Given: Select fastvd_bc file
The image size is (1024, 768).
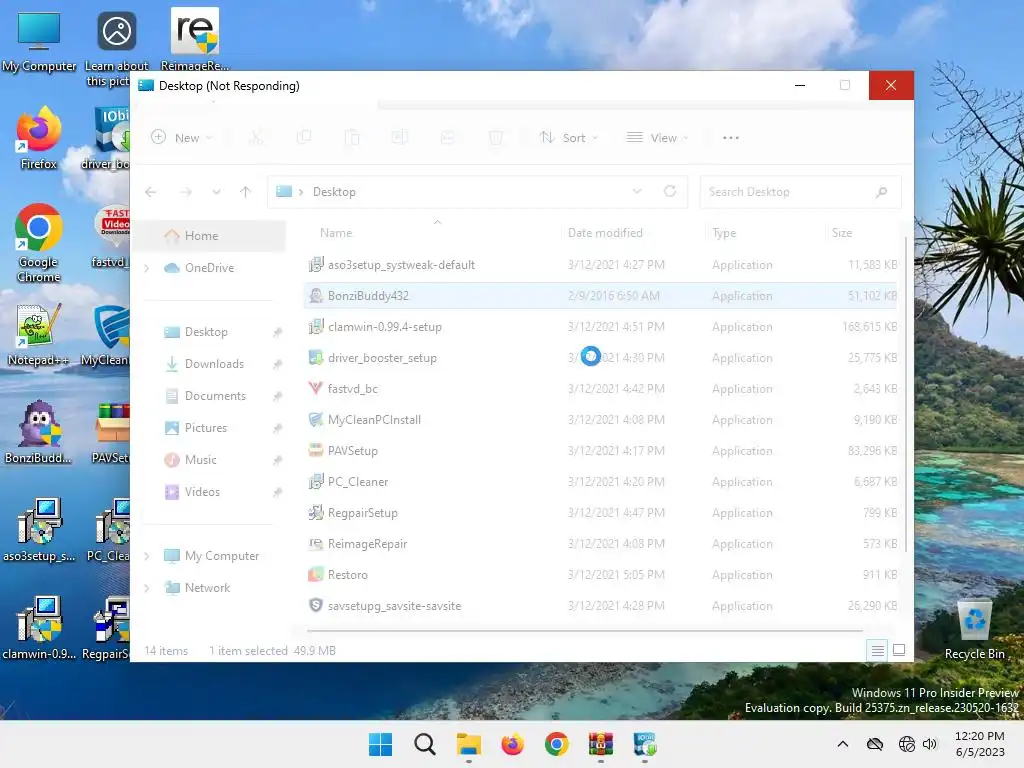Looking at the screenshot, I should pyautogui.click(x=601, y=389).
